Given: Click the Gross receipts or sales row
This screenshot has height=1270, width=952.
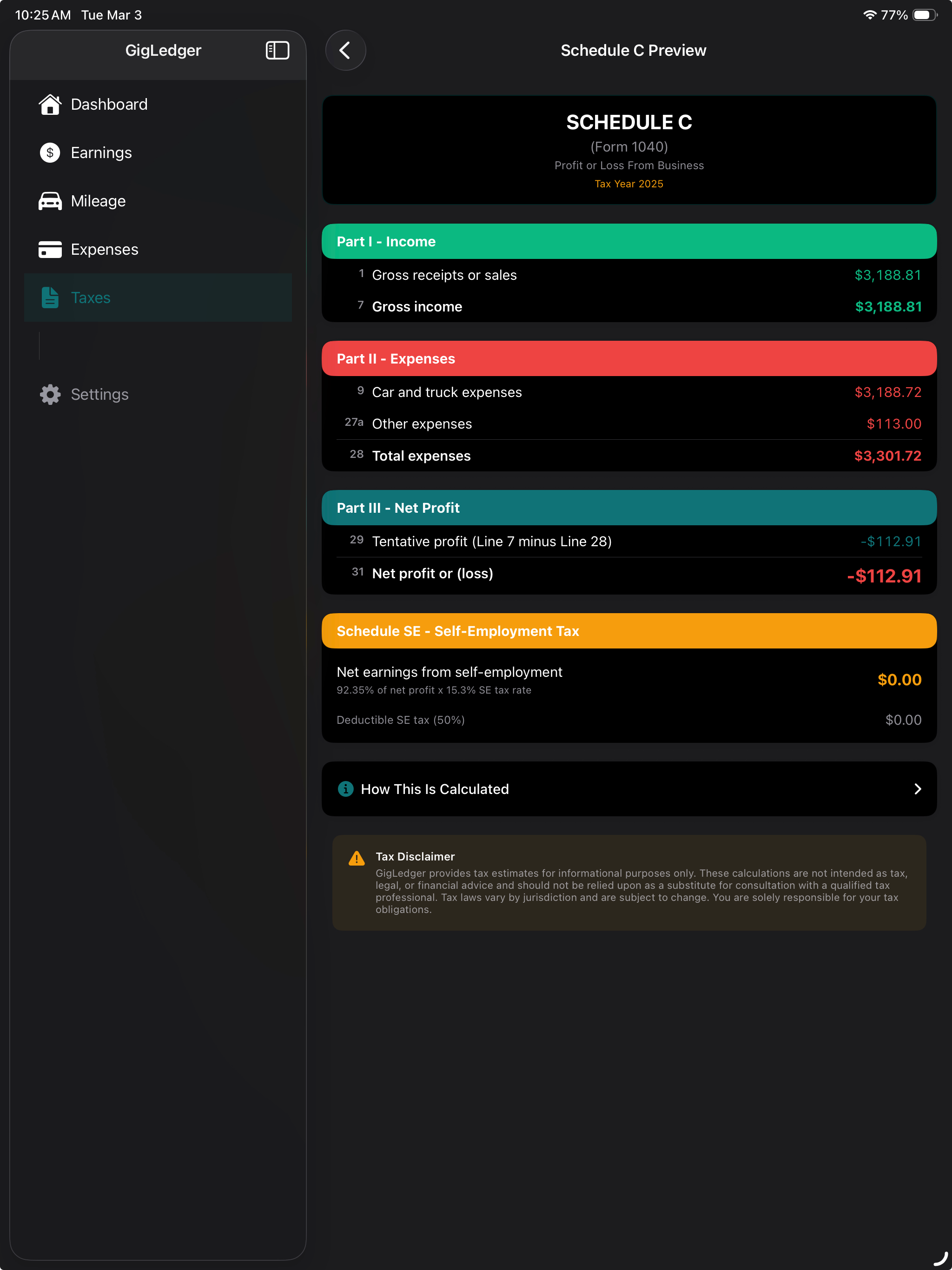Looking at the screenshot, I should (629, 275).
